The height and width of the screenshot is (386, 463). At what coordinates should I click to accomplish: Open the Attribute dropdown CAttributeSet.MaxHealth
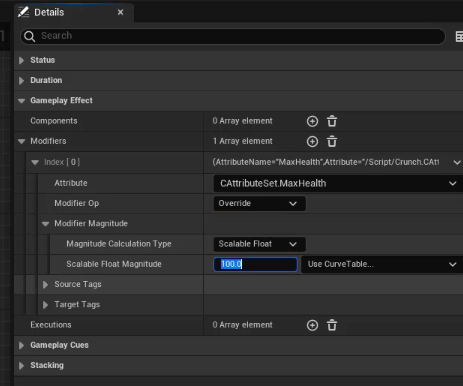(x=338, y=183)
